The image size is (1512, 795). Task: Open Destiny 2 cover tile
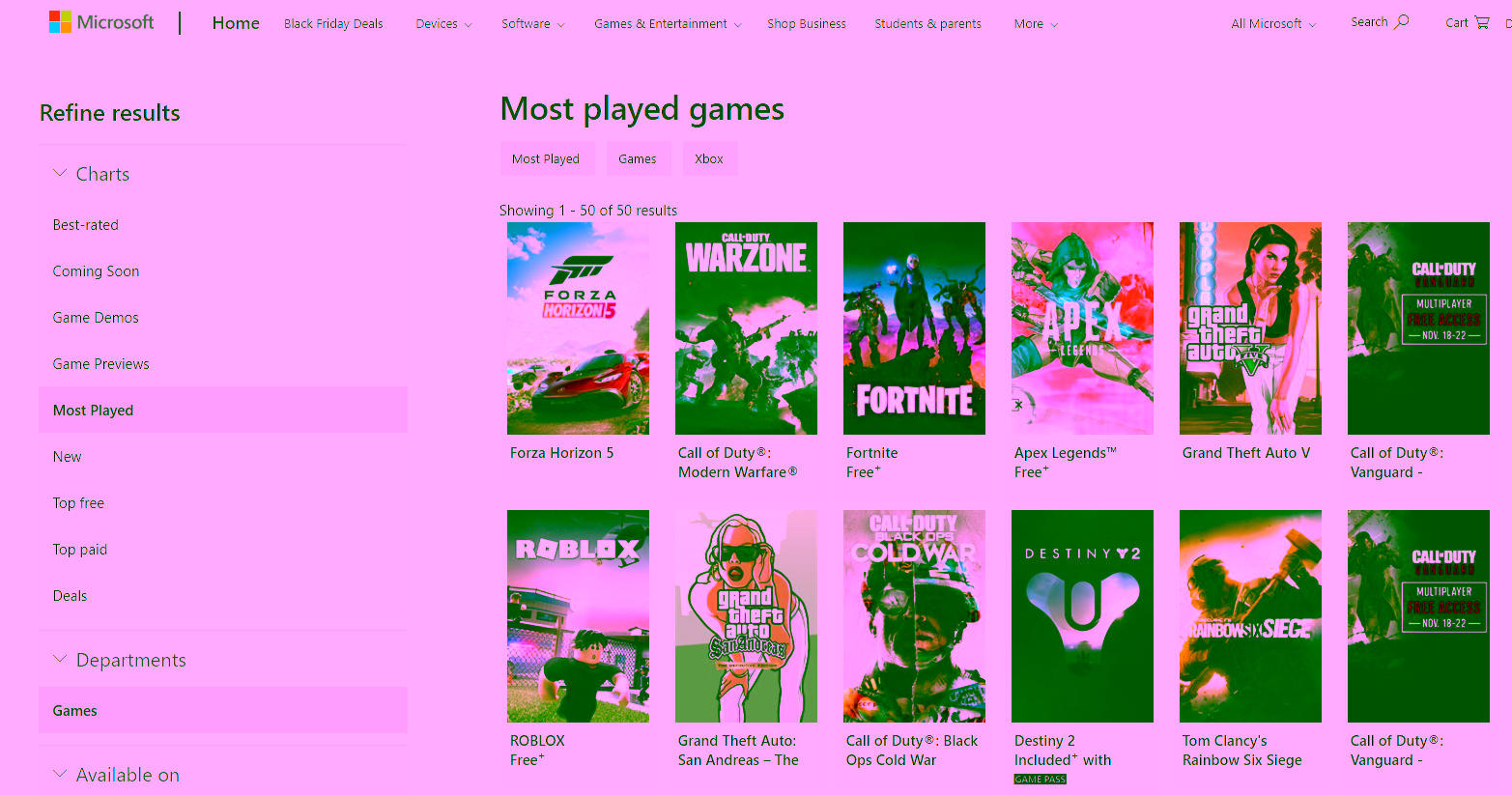point(1082,616)
